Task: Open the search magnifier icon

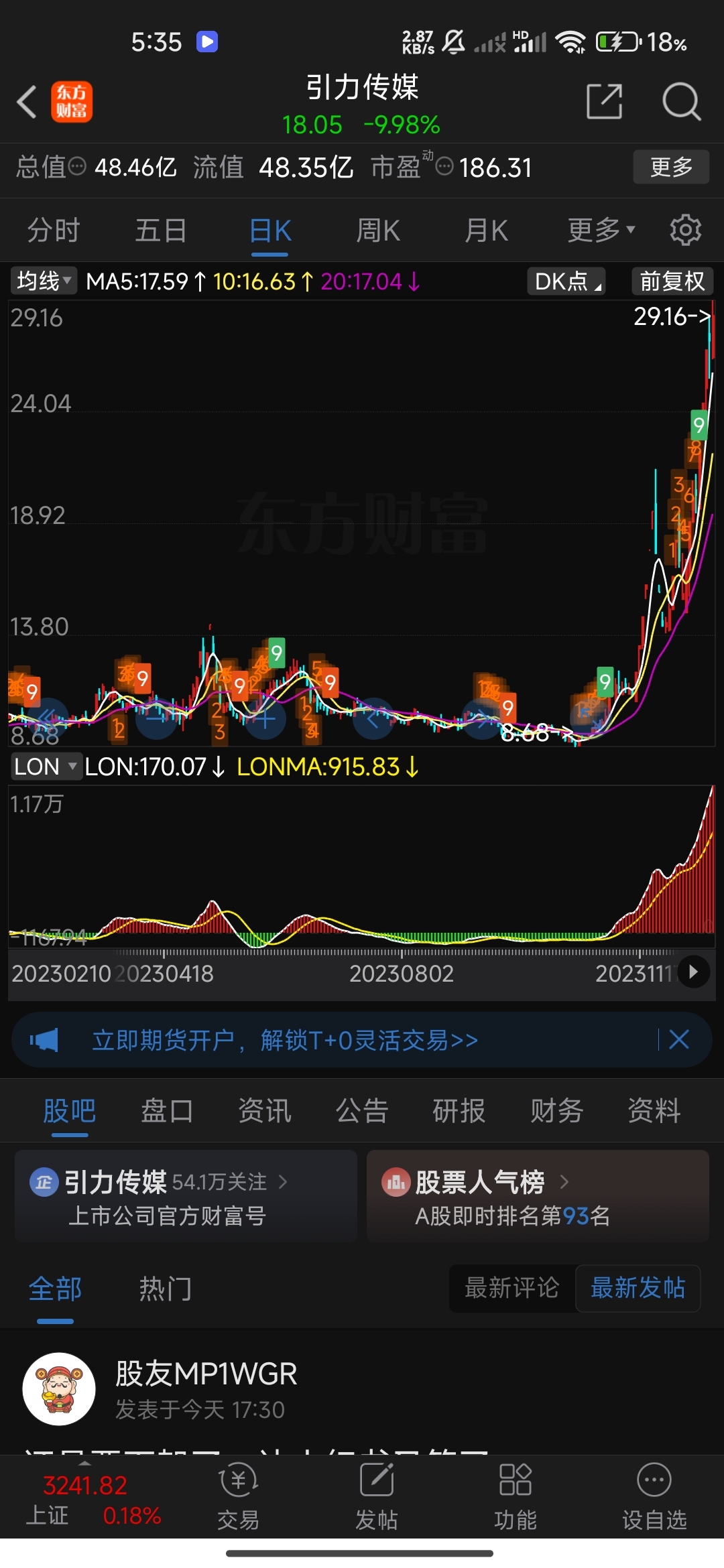Action: click(682, 102)
